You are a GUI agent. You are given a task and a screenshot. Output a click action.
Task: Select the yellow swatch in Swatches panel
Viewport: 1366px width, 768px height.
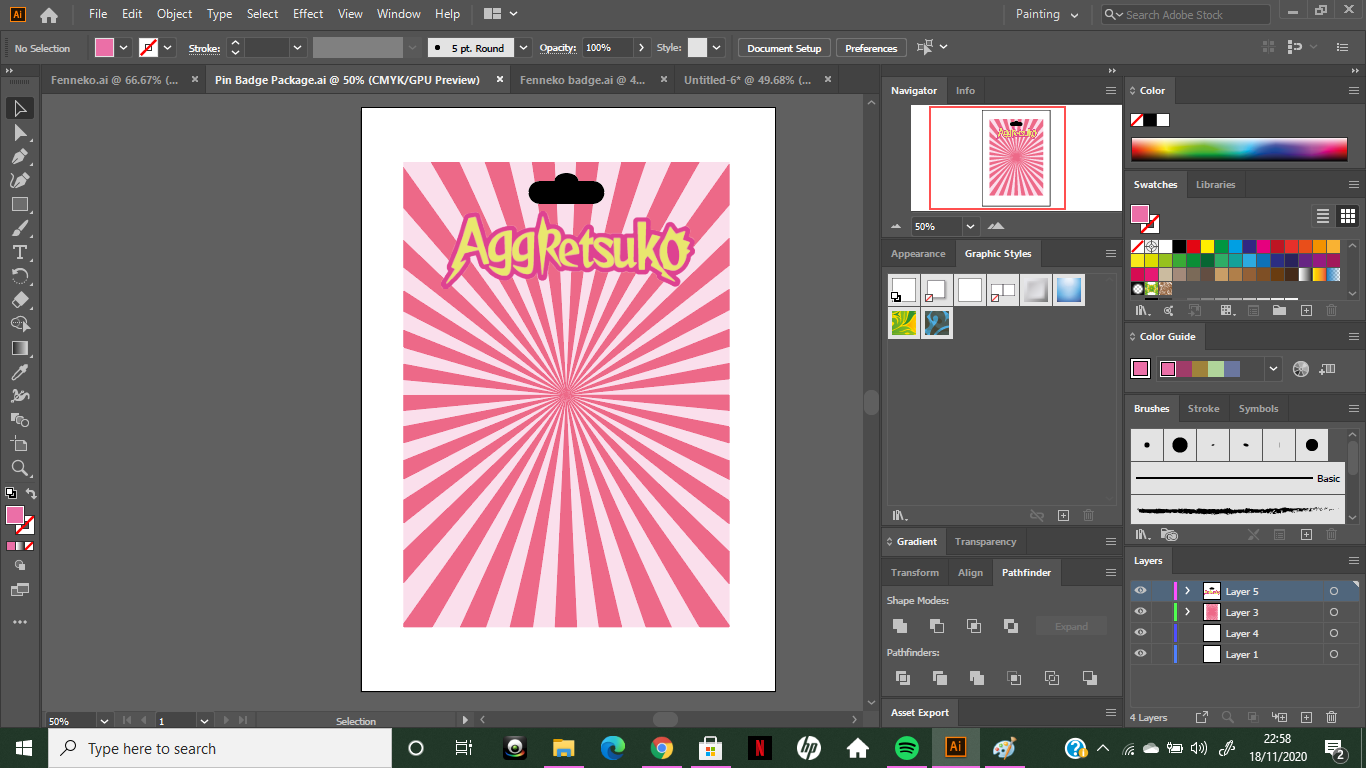1208,246
